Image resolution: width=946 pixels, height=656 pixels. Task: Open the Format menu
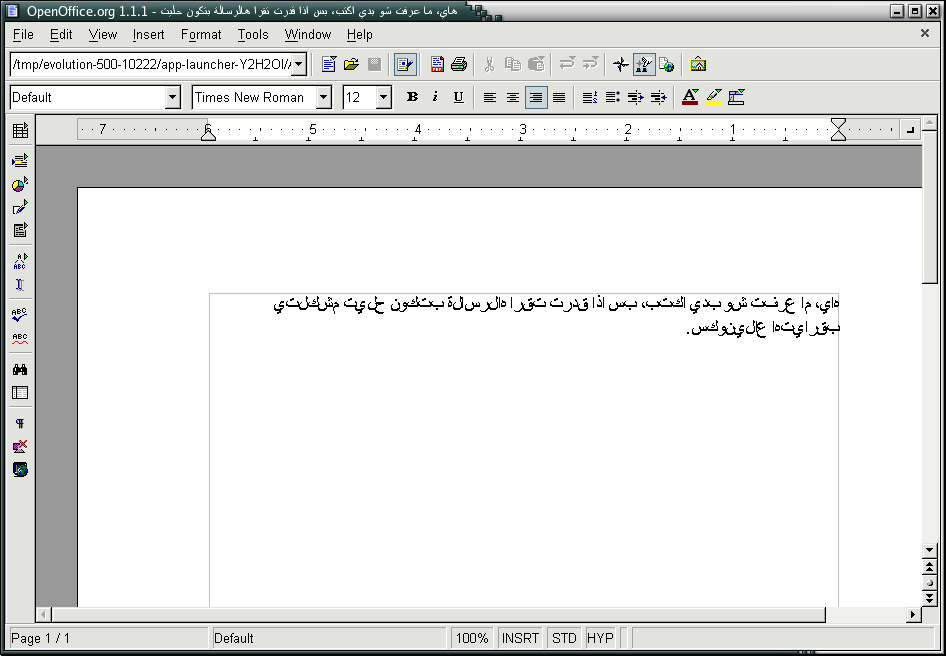point(201,34)
